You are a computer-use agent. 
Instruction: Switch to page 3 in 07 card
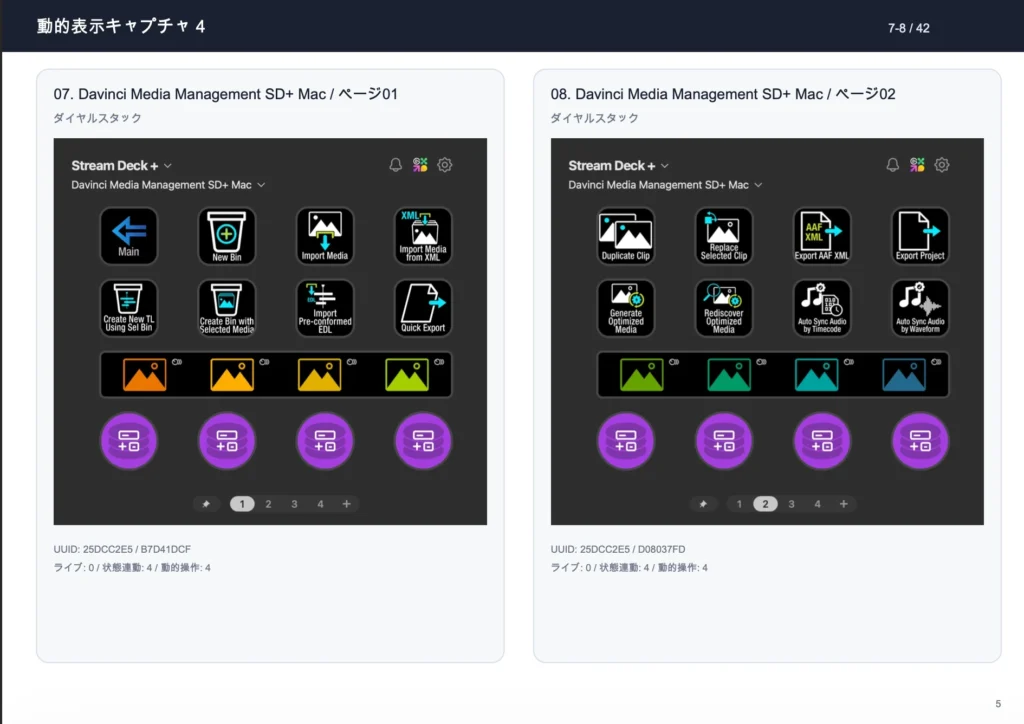294,504
